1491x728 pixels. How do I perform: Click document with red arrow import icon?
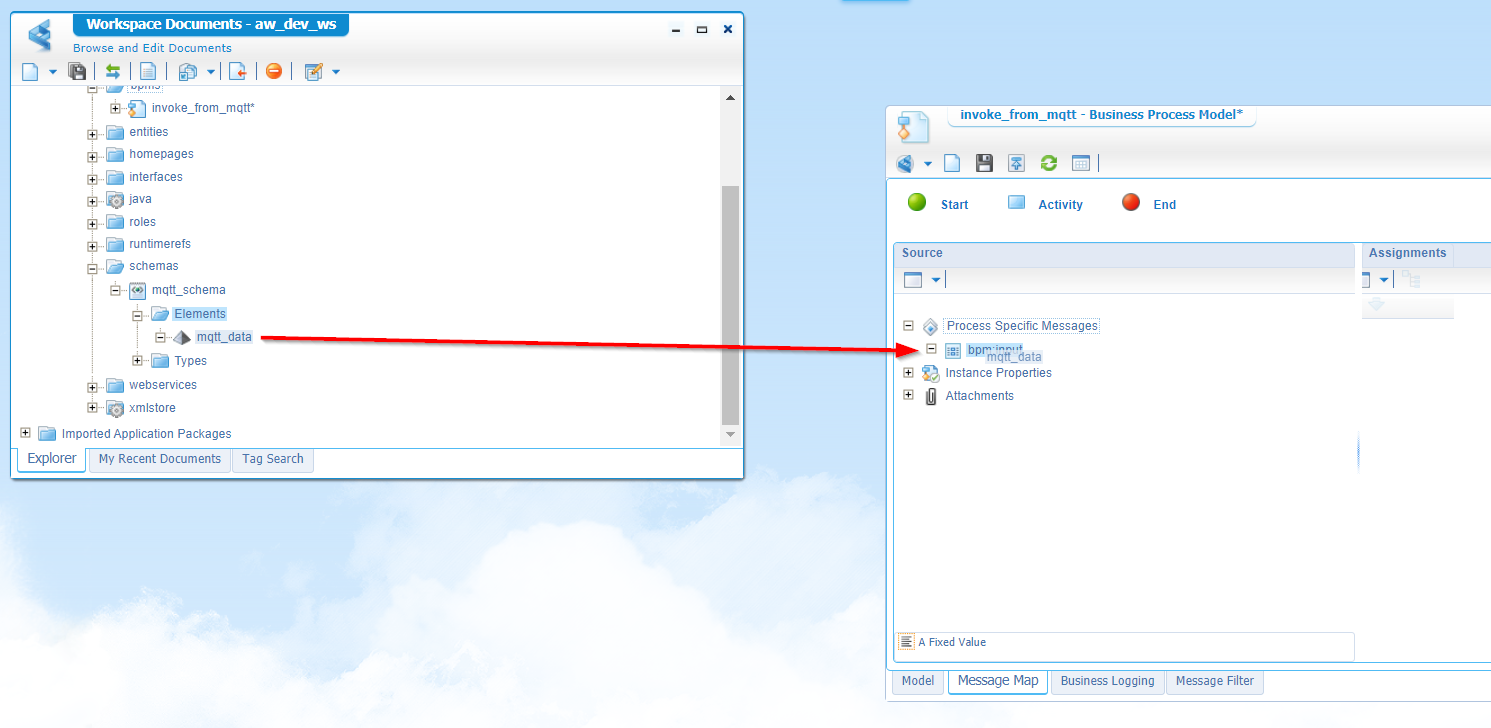[238, 71]
